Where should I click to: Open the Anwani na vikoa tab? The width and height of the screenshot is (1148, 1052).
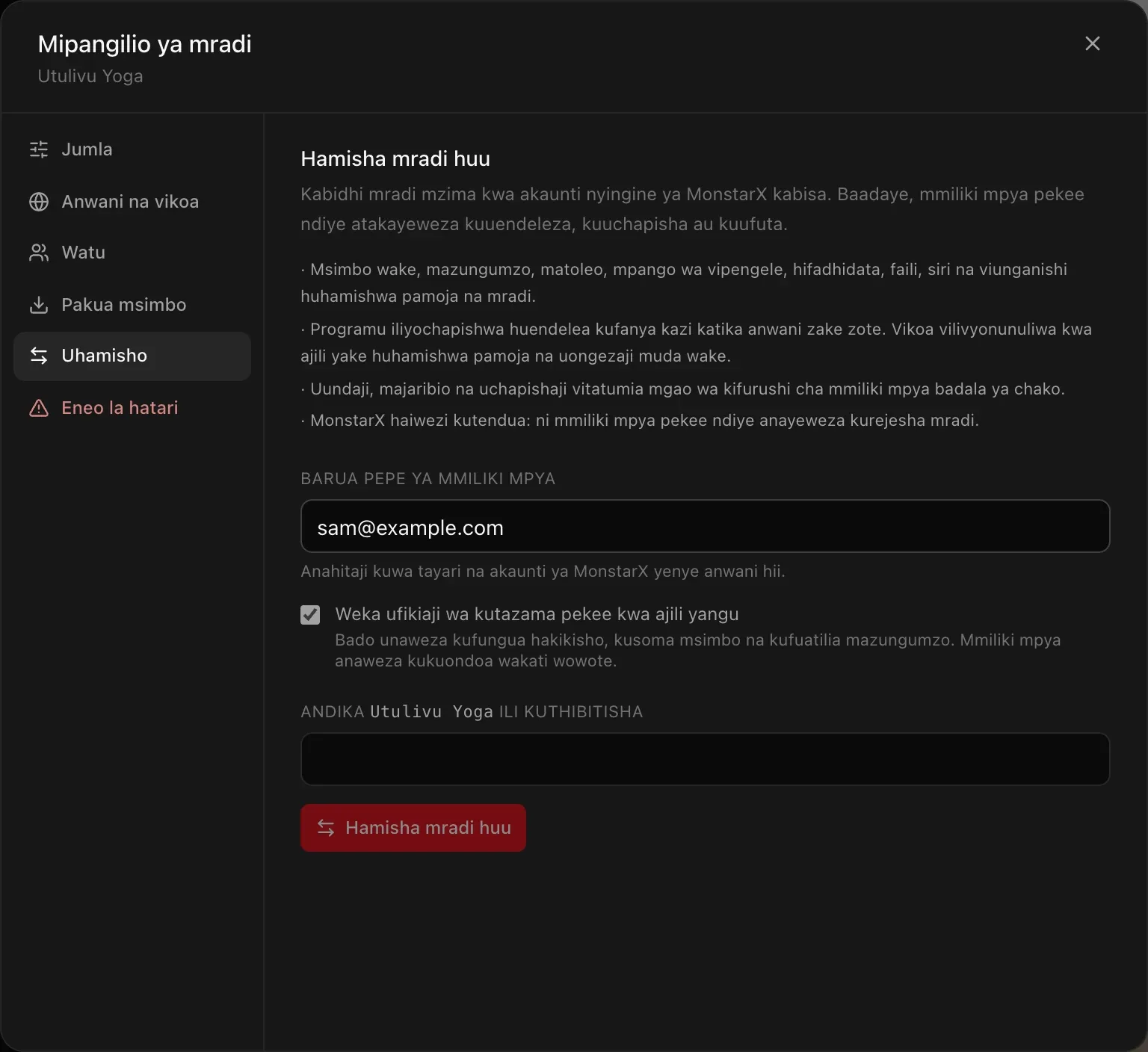132,202
